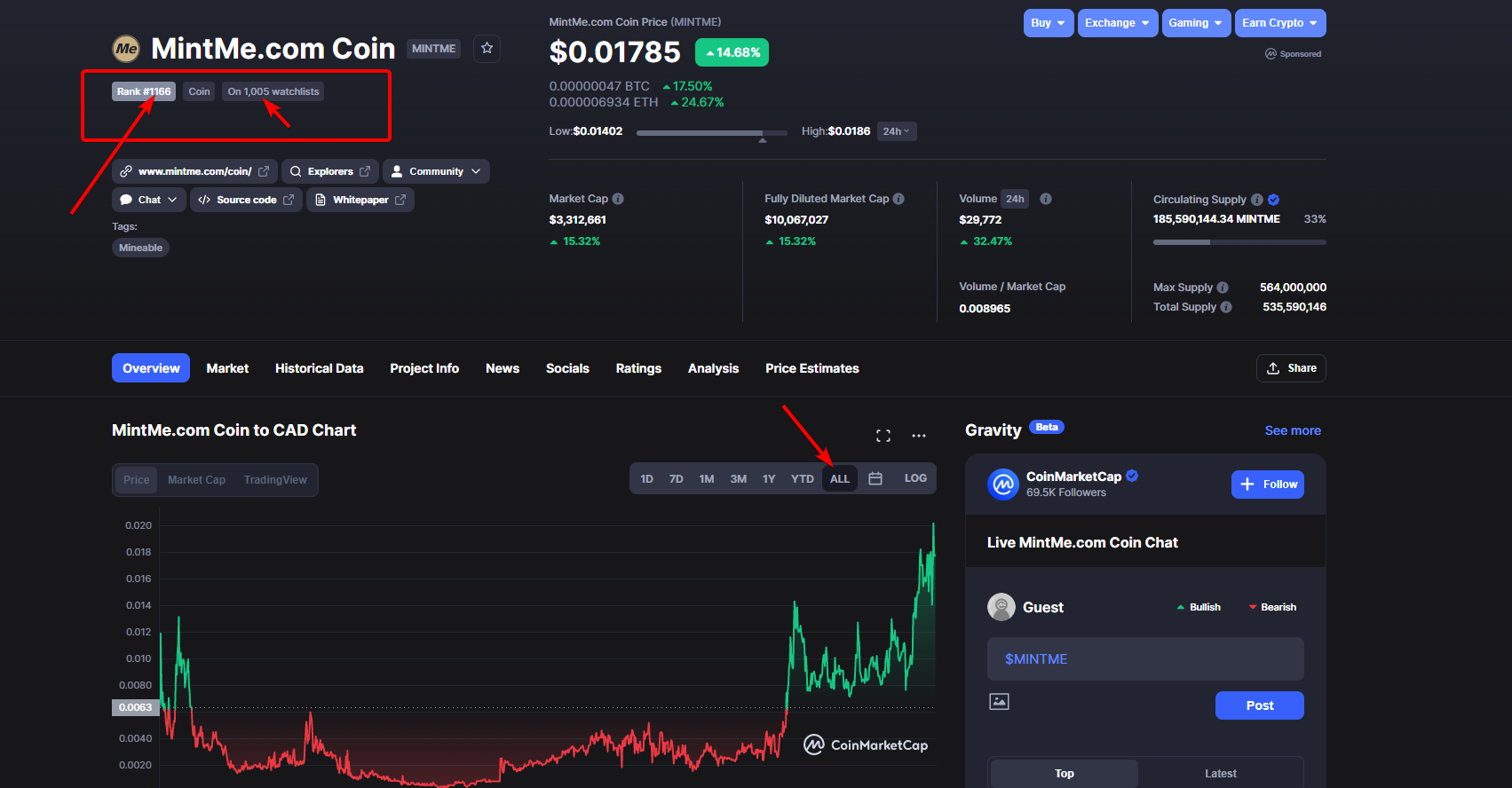Open the Gaming dropdown

[x=1196, y=23]
